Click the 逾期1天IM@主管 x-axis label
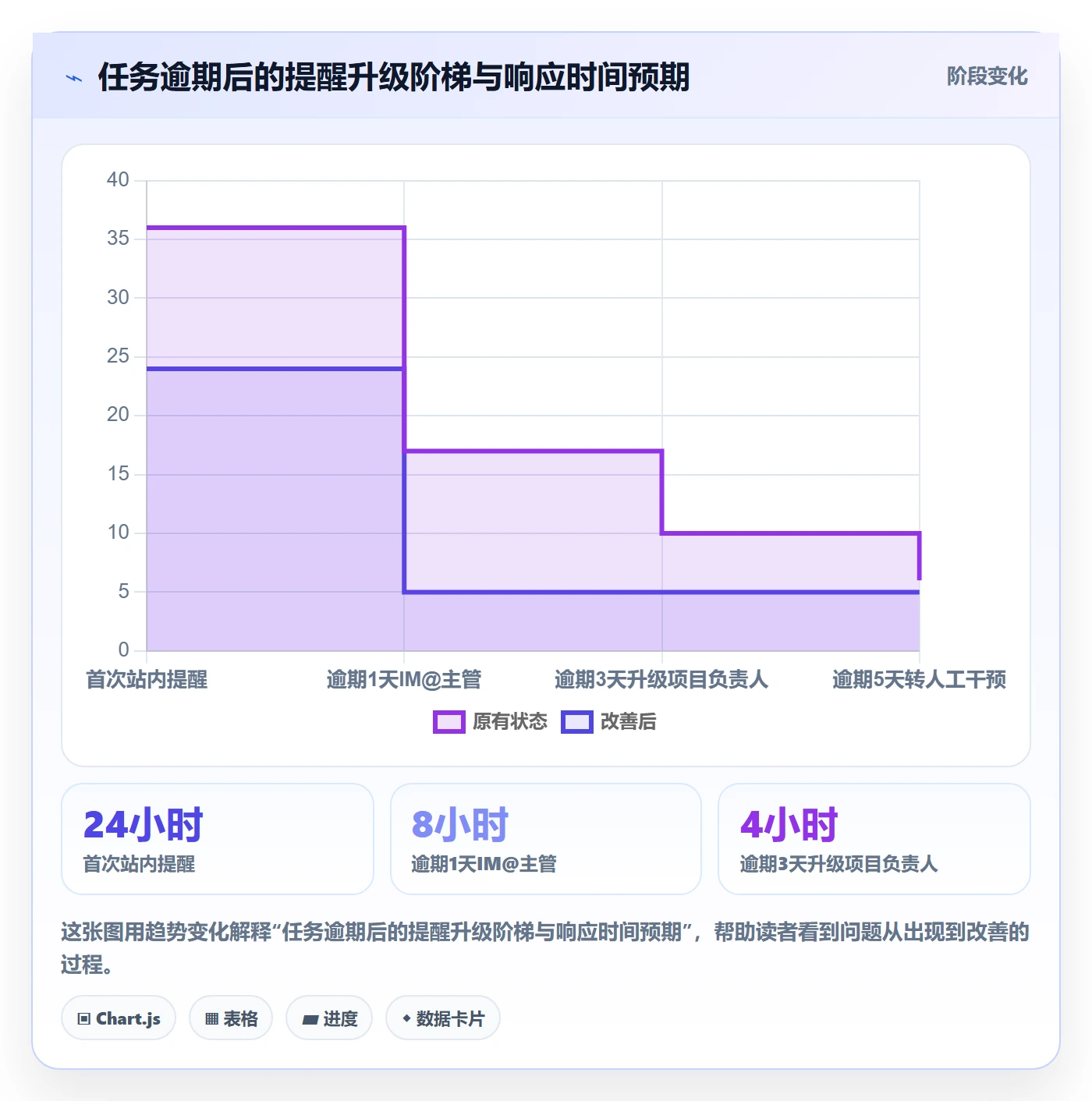This screenshot has height=1101, width=1092. [x=404, y=680]
